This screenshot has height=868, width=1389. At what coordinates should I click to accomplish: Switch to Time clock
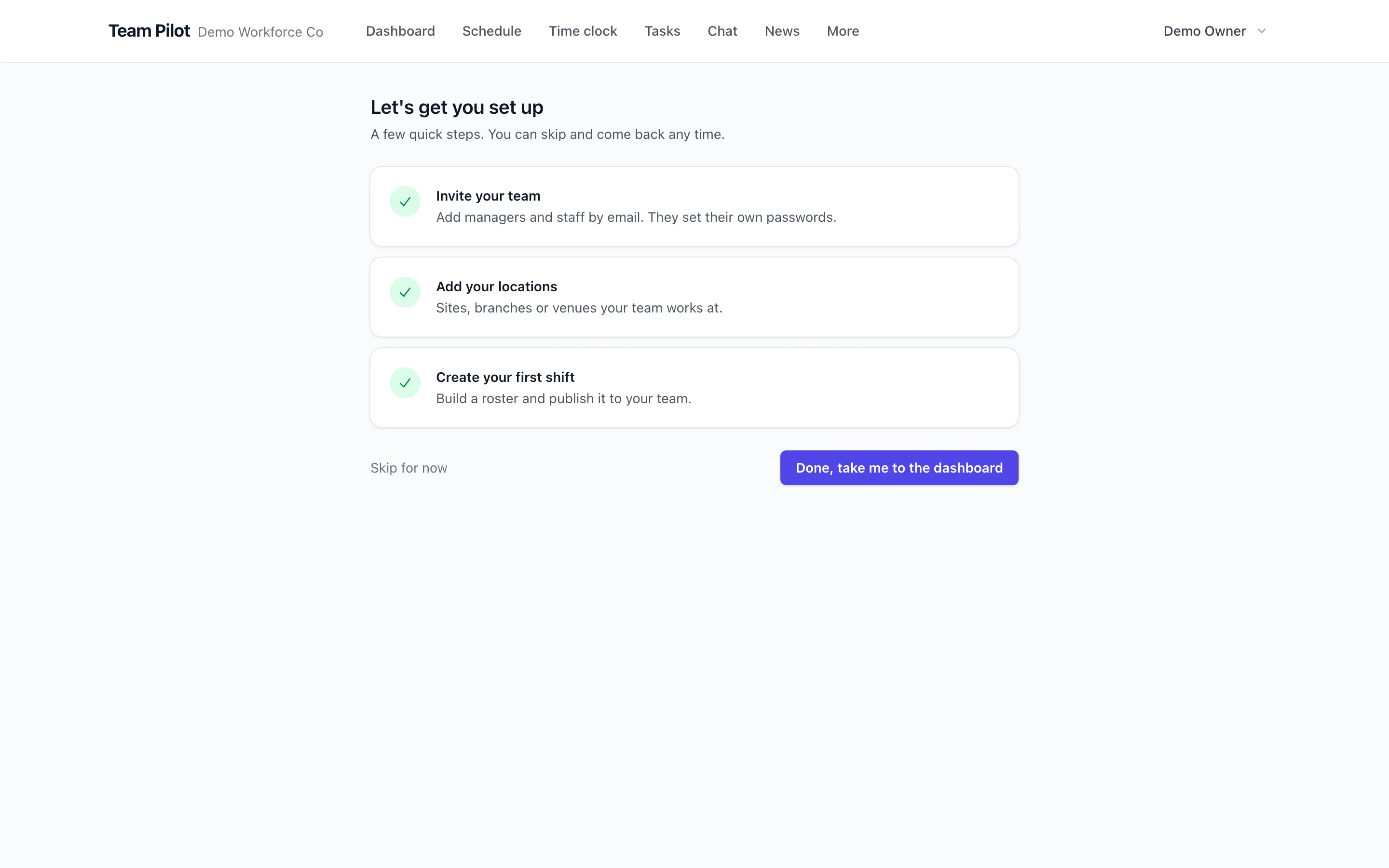point(583,31)
